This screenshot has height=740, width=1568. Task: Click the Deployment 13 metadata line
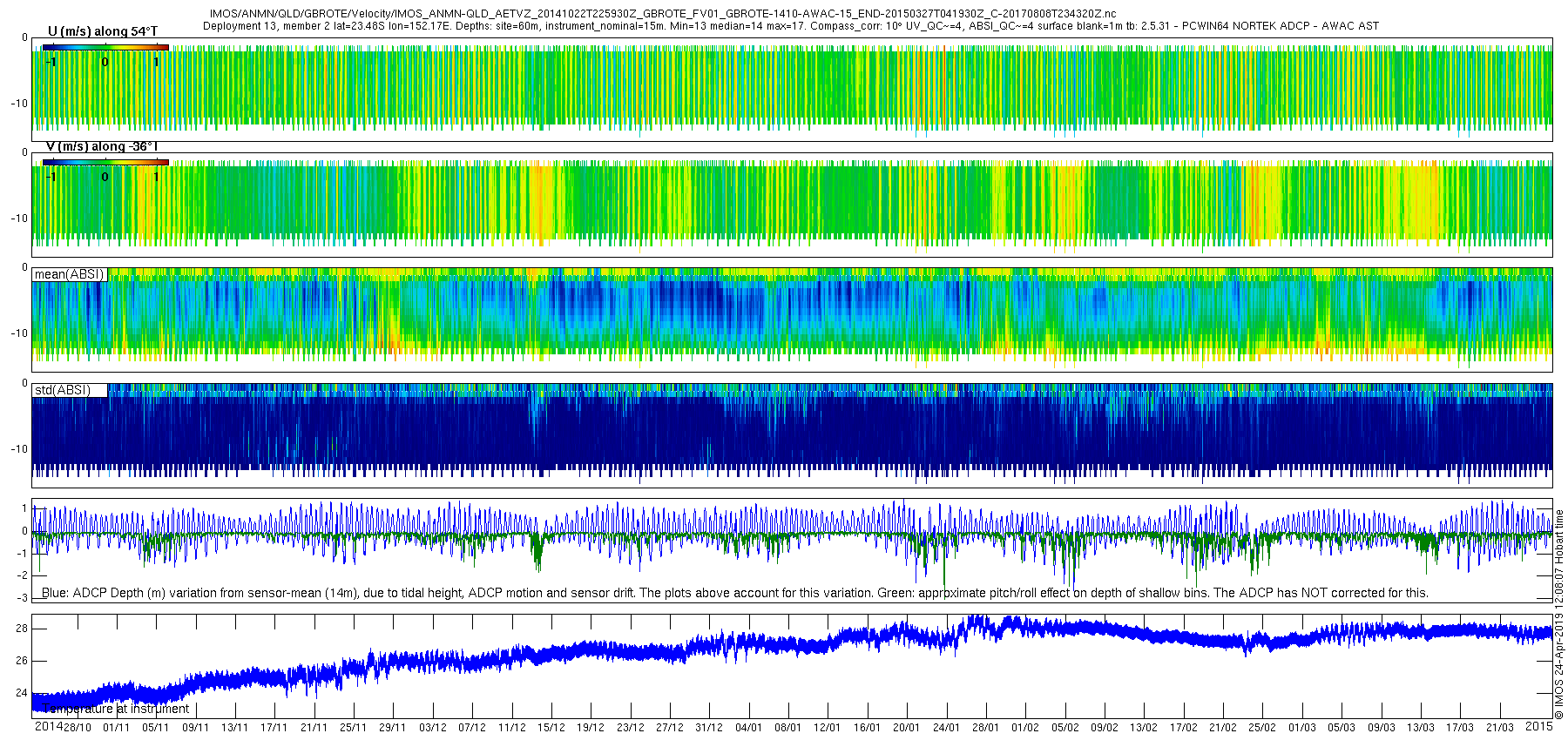click(x=790, y=26)
